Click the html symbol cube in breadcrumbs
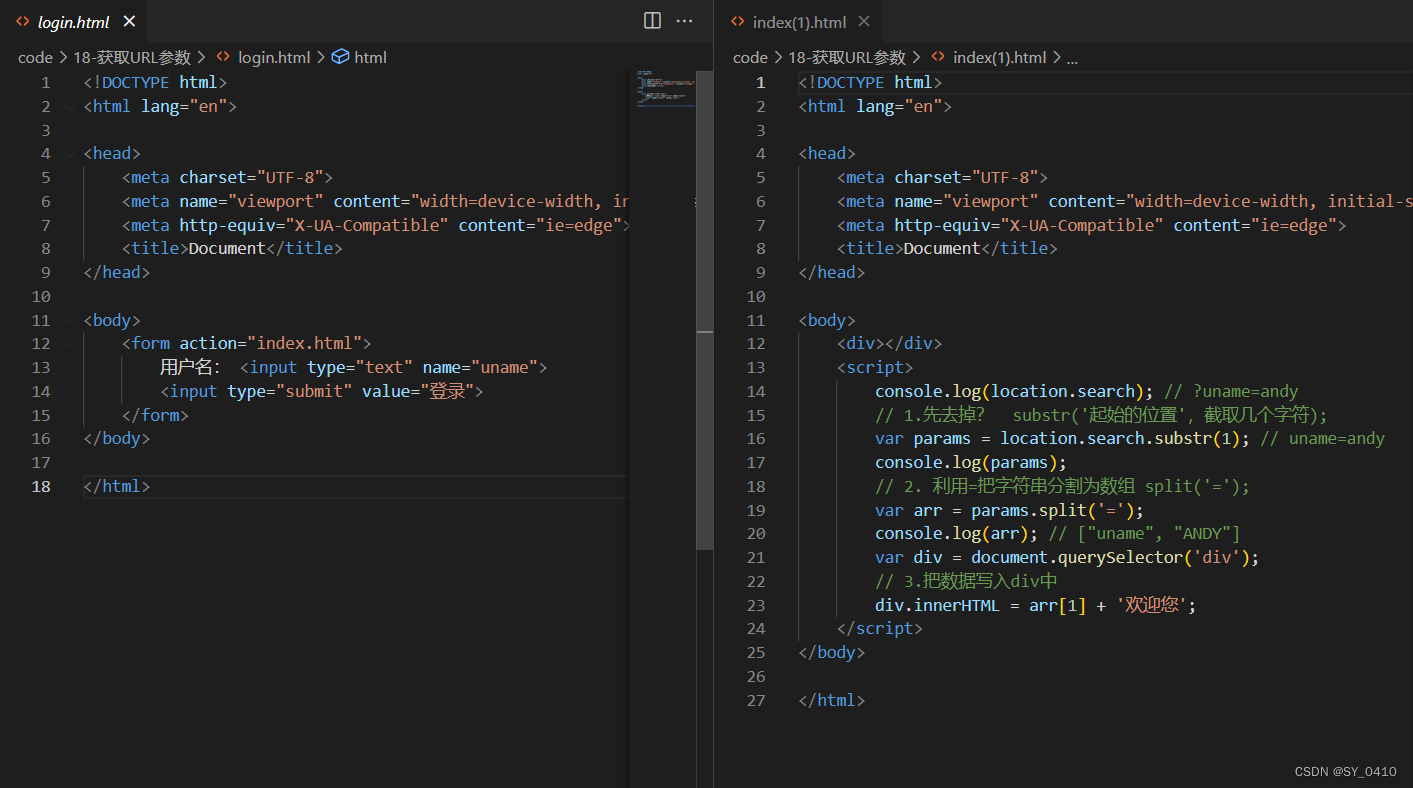This screenshot has width=1413, height=788. (340, 57)
